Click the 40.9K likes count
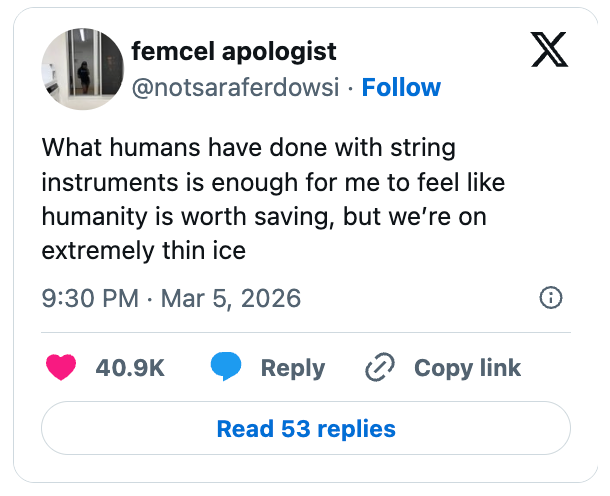Viewport: 610px width, 496px height. [130, 367]
